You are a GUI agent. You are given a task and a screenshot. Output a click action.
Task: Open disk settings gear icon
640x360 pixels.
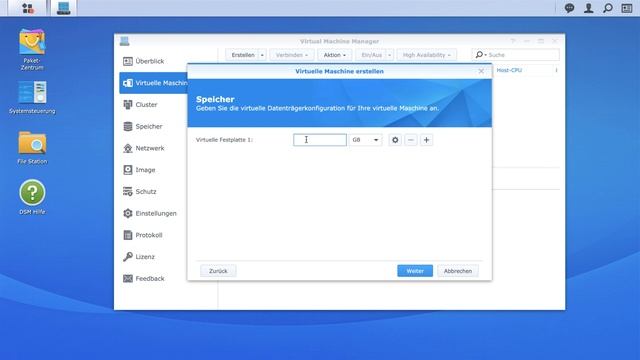395,140
